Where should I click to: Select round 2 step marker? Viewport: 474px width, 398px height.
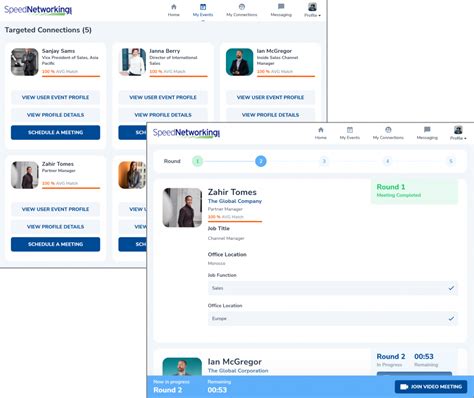tap(261, 161)
